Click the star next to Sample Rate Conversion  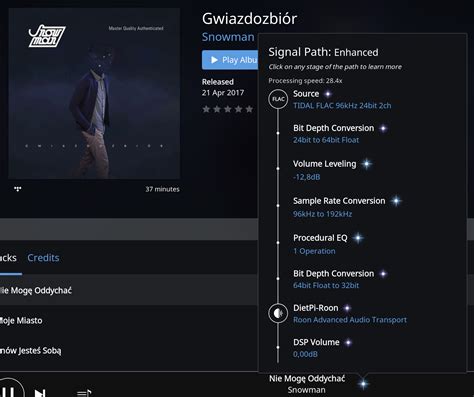point(396,201)
